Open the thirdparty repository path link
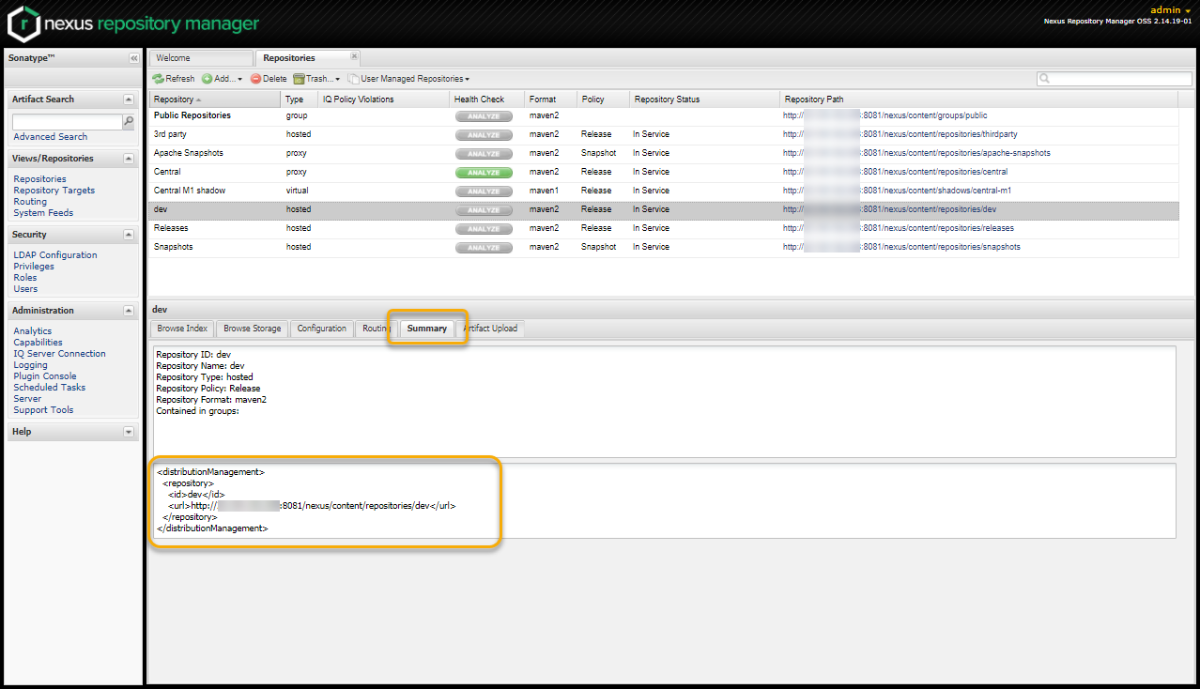1200x689 pixels. coord(901,134)
